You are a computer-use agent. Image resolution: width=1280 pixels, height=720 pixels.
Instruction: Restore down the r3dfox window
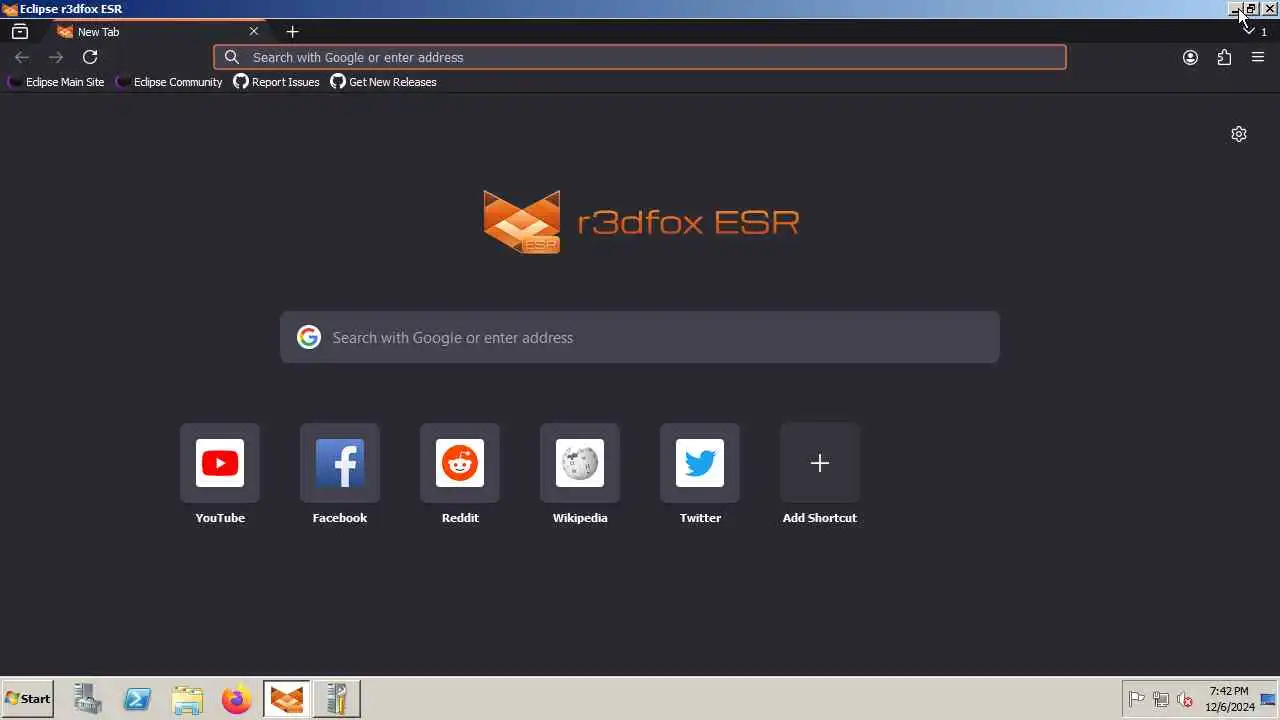(x=1251, y=9)
